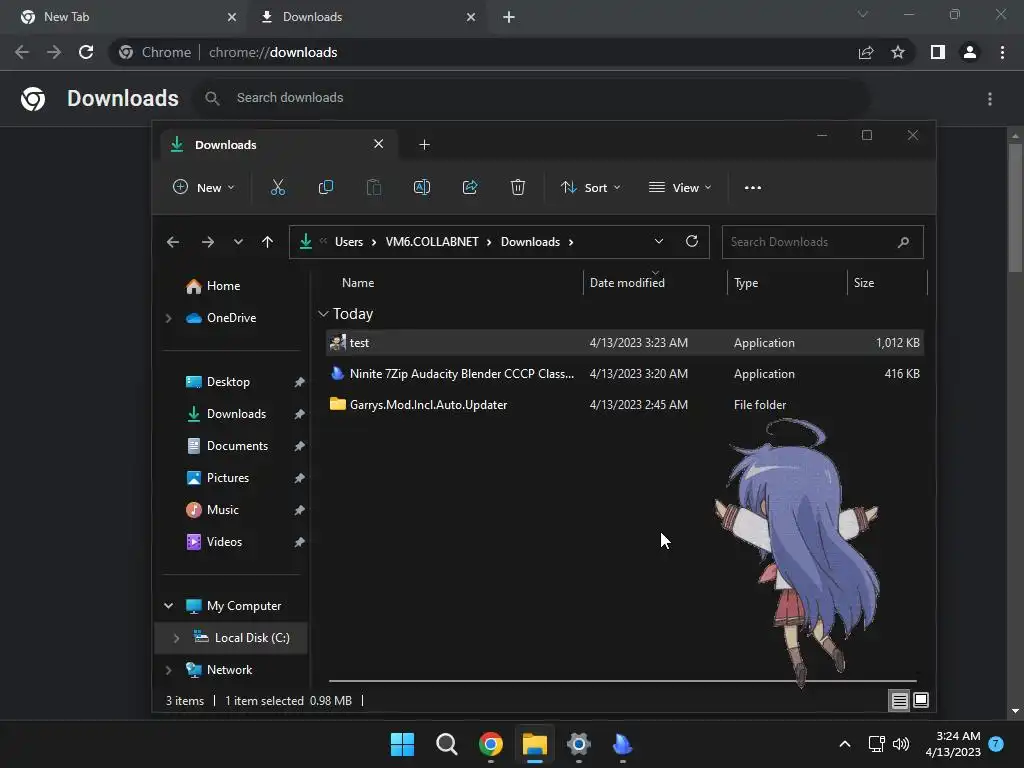Switch to large thumbnails view icon in status bar
The image size is (1024, 768).
click(921, 700)
